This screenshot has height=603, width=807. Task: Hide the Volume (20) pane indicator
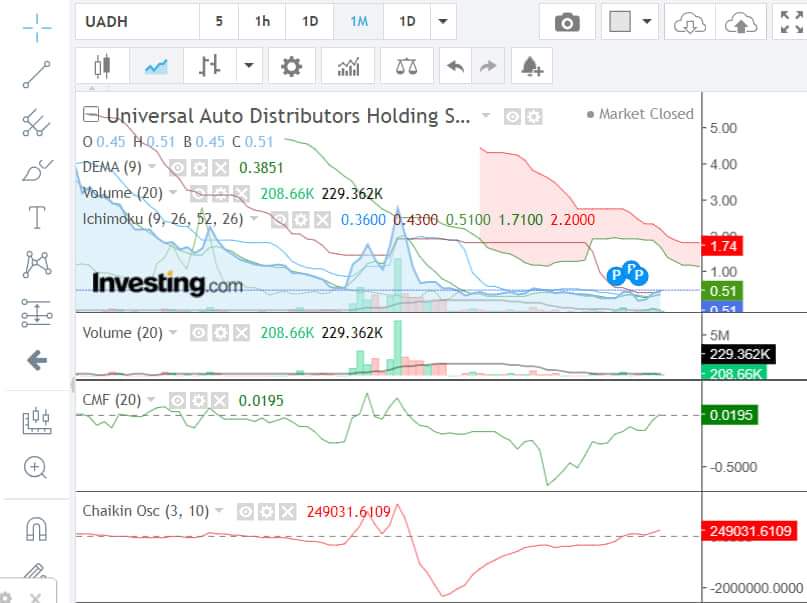pos(199,333)
